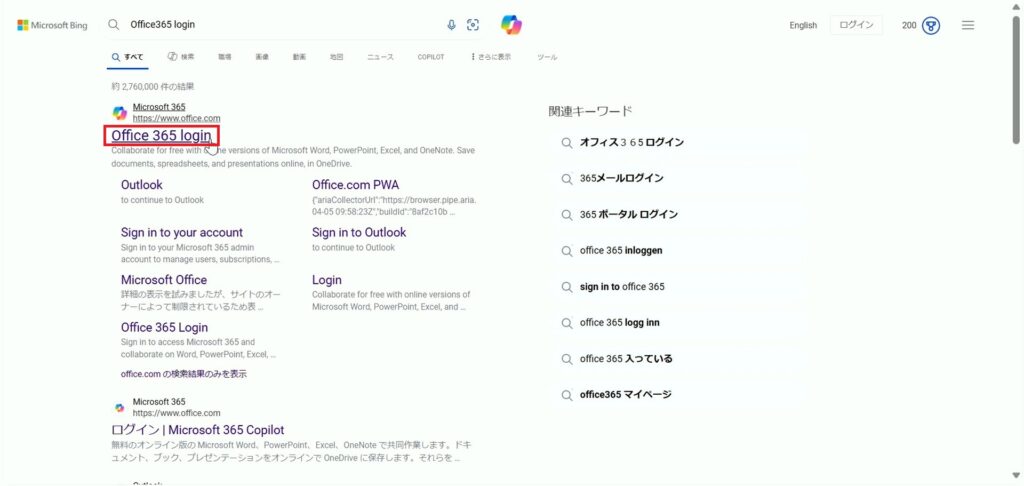Click search icon beside sign in to office 365
This screenshot has height=486, width=1024.
pos(567,287)
